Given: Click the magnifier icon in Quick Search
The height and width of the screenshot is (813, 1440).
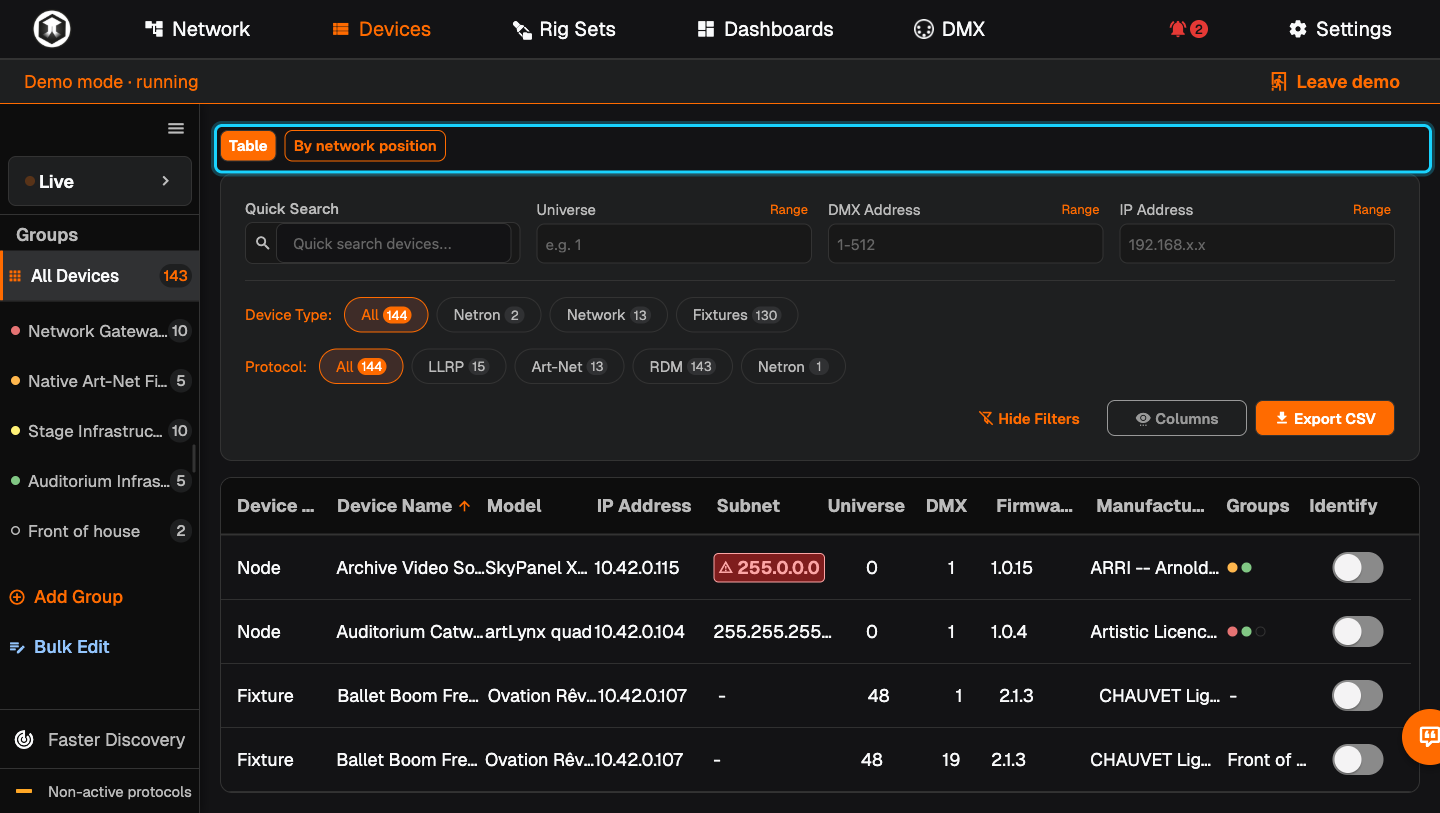Looking at the screenshot, I should click(x=262, y=243).
